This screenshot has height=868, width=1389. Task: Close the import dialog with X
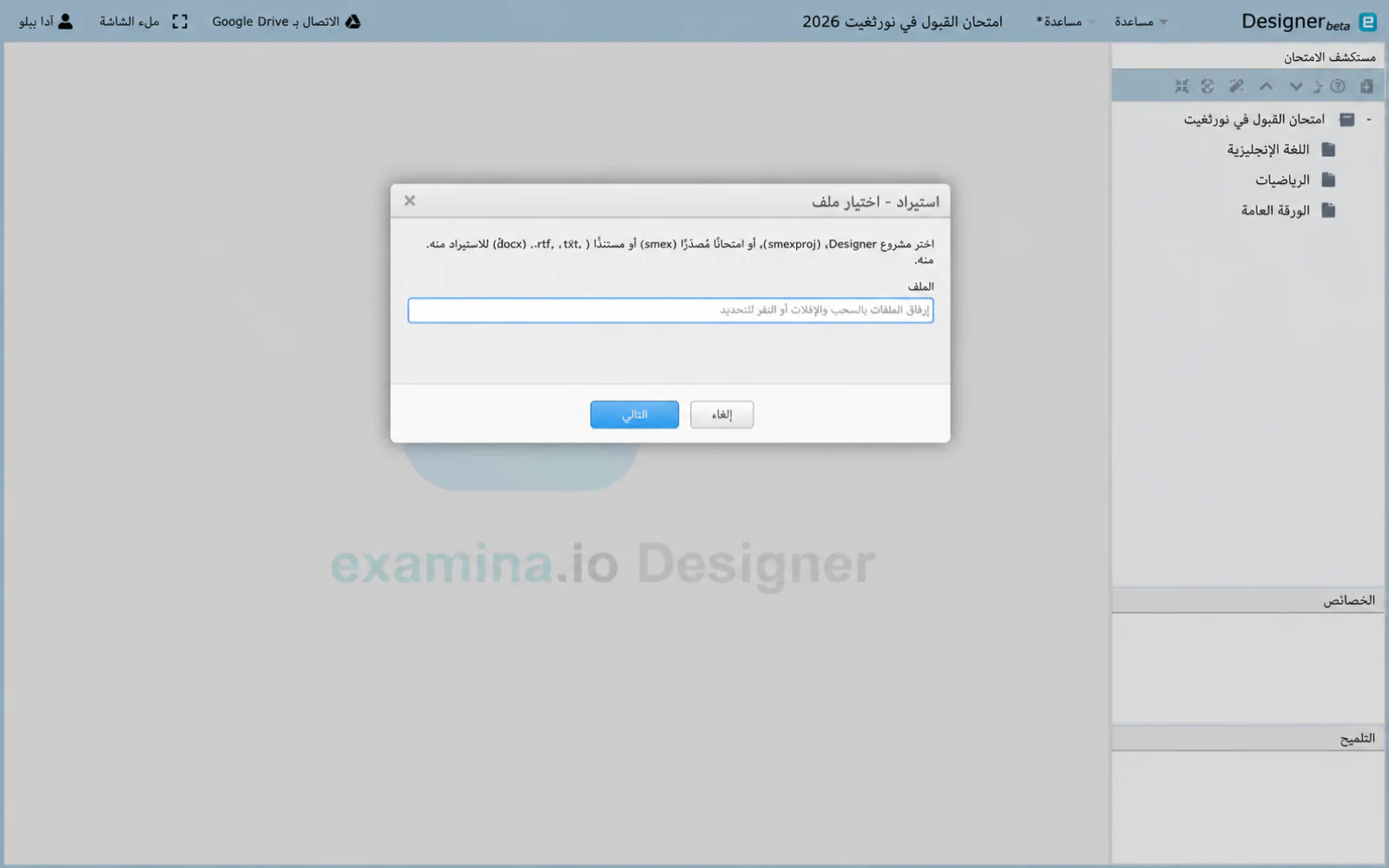(x=410, y=201)
